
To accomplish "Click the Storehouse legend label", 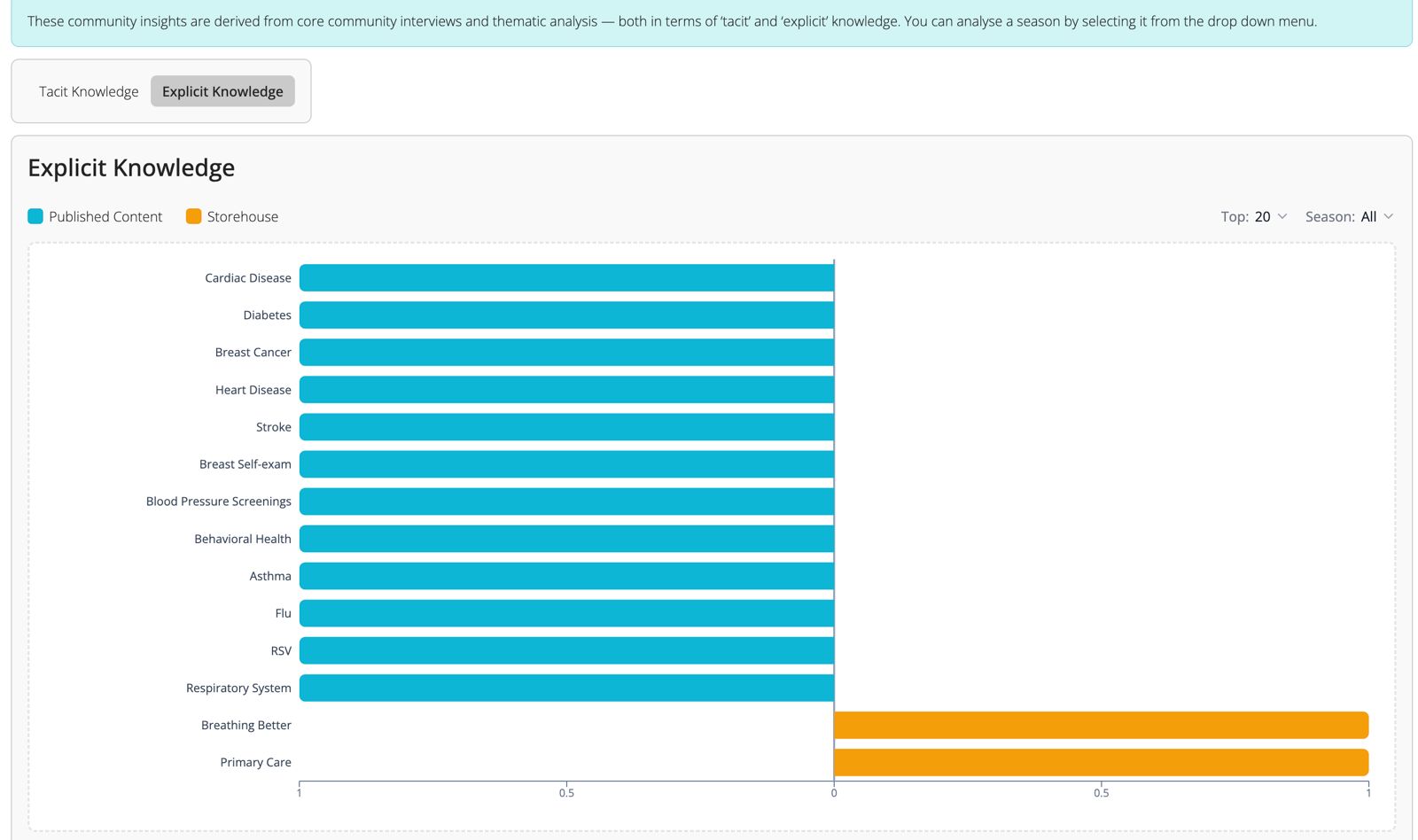I will [243, 216].
